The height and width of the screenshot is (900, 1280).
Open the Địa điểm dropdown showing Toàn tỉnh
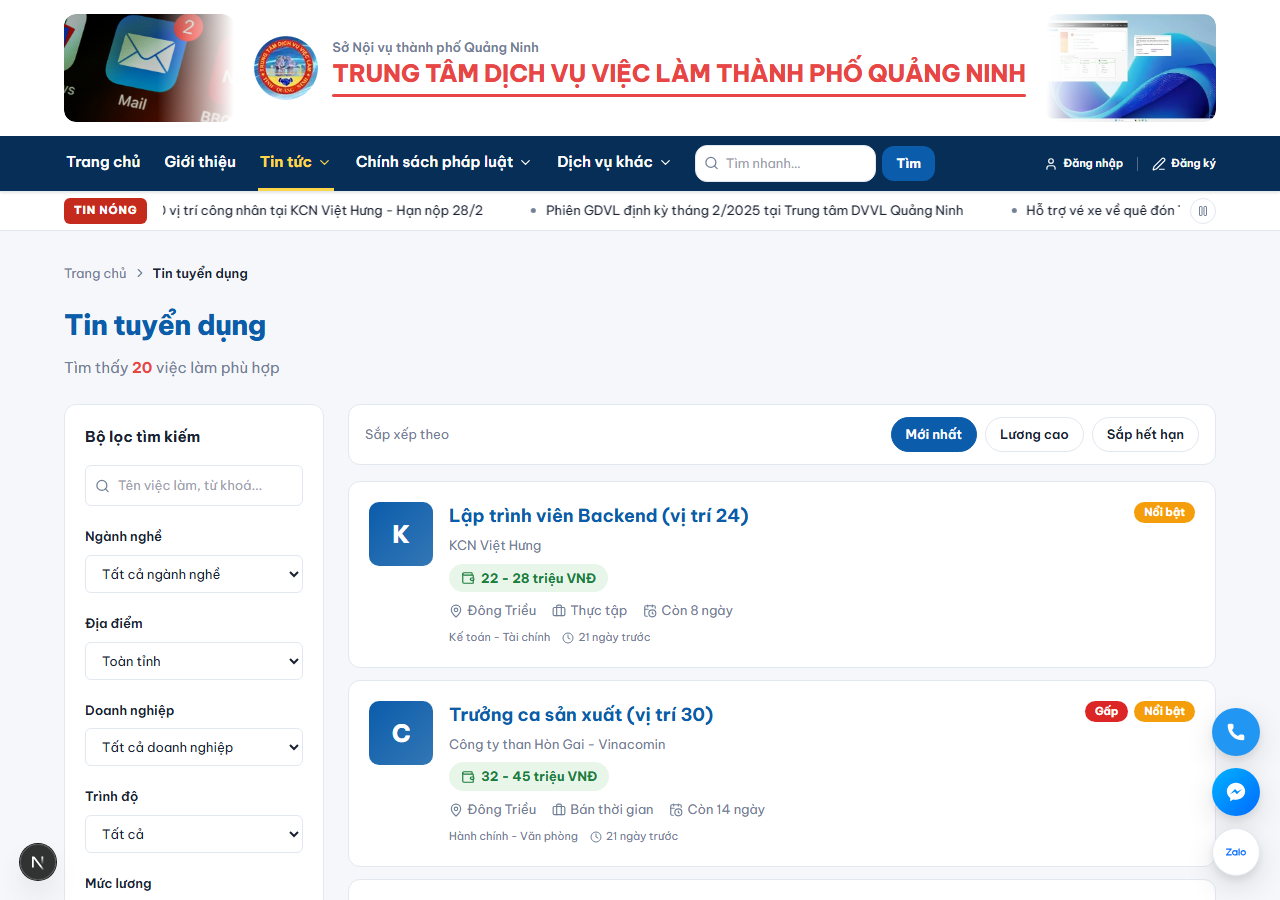(x=194, y=661)
